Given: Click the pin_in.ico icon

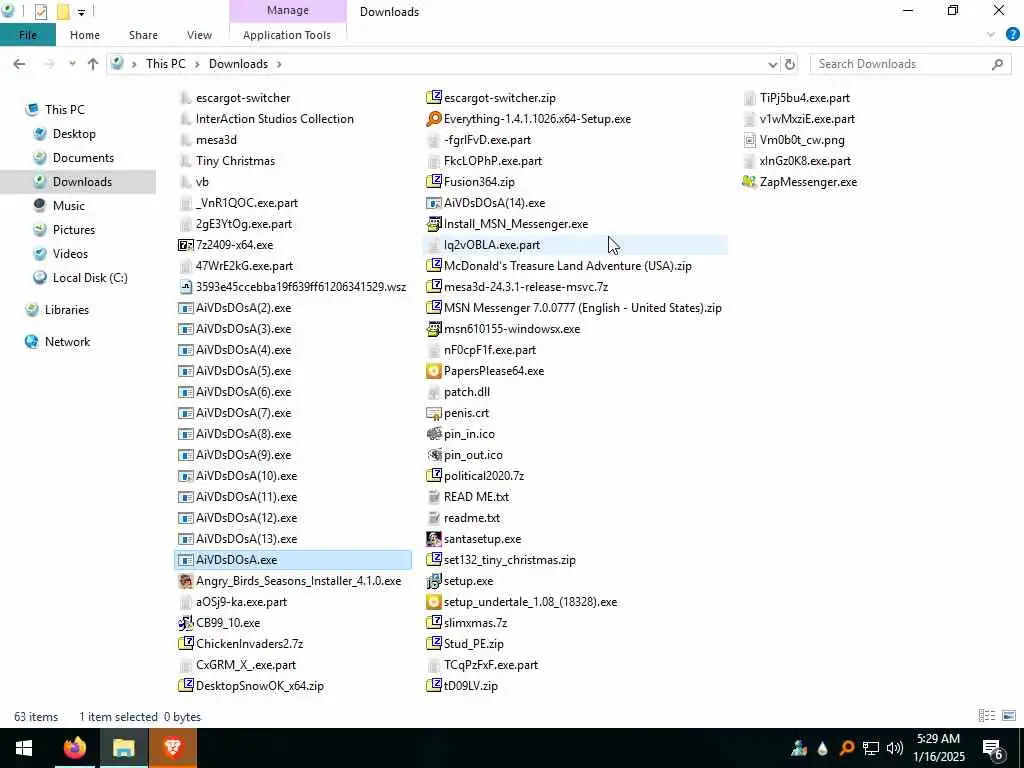Looking at the screenshot, I should point(434,434).
